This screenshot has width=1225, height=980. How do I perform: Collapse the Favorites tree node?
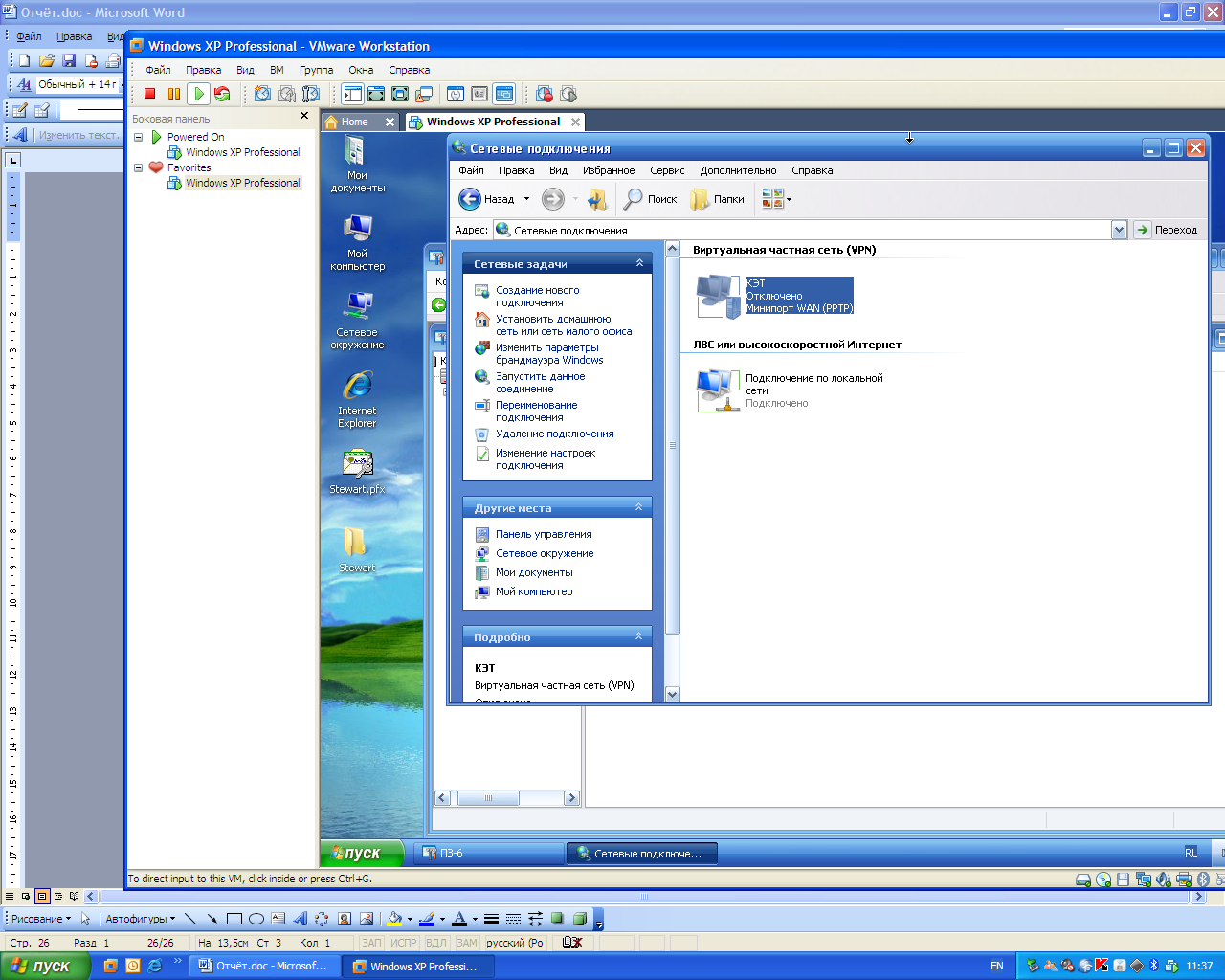click(x=138, y=167)
